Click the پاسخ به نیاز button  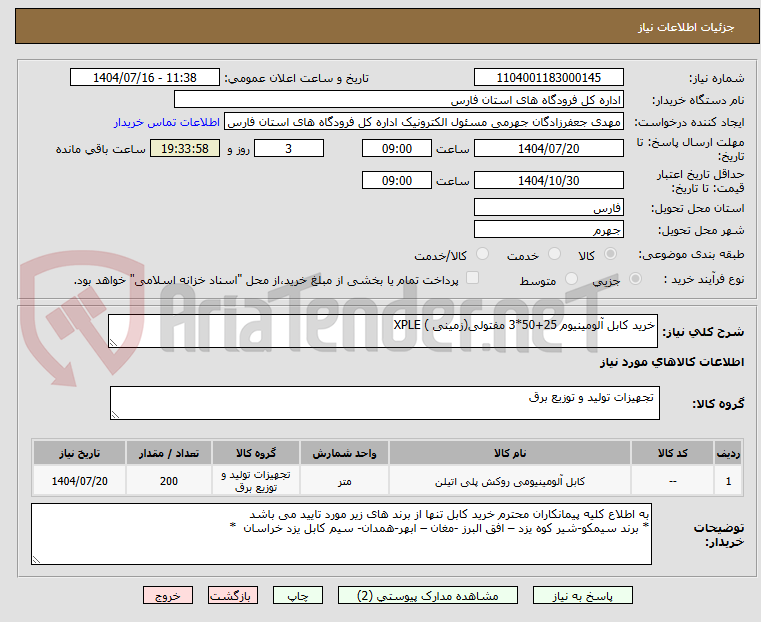[x=582, y=595]
